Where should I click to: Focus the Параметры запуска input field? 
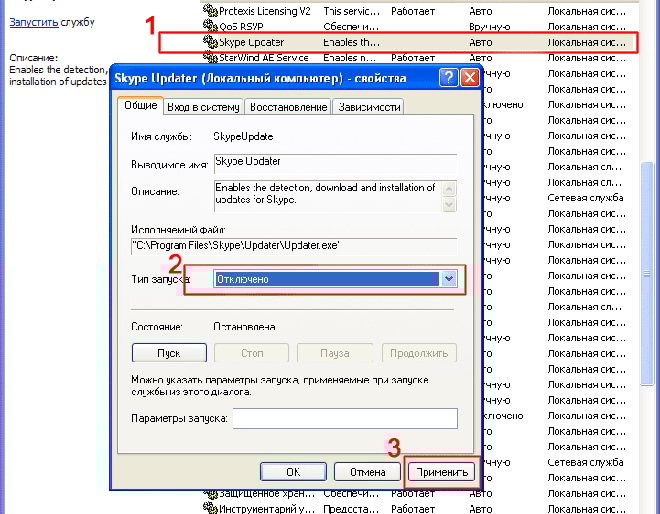344,418
